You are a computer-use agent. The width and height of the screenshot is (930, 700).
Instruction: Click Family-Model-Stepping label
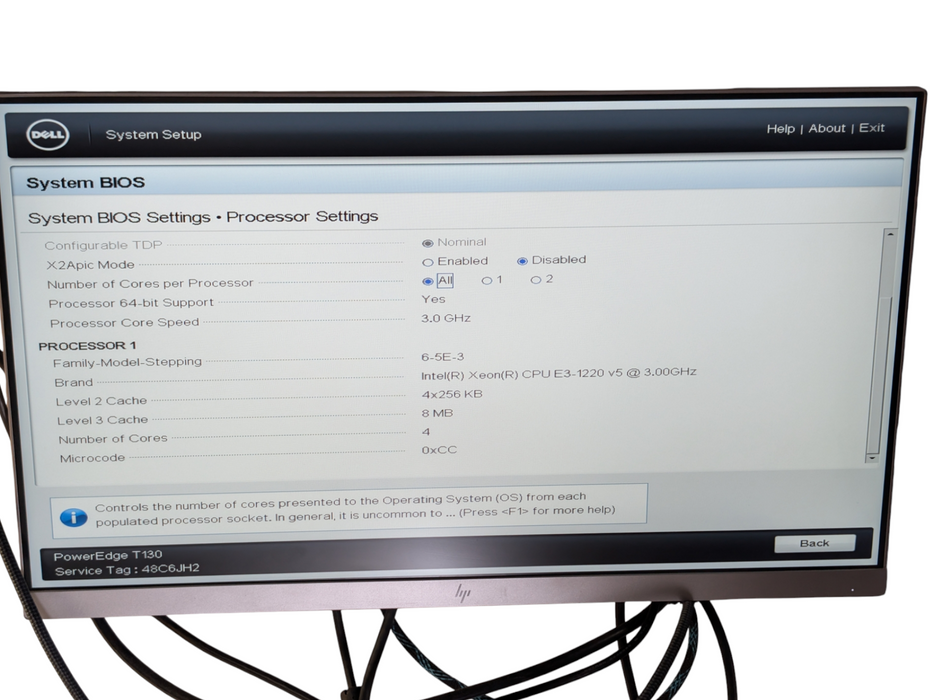click(128, 362)
